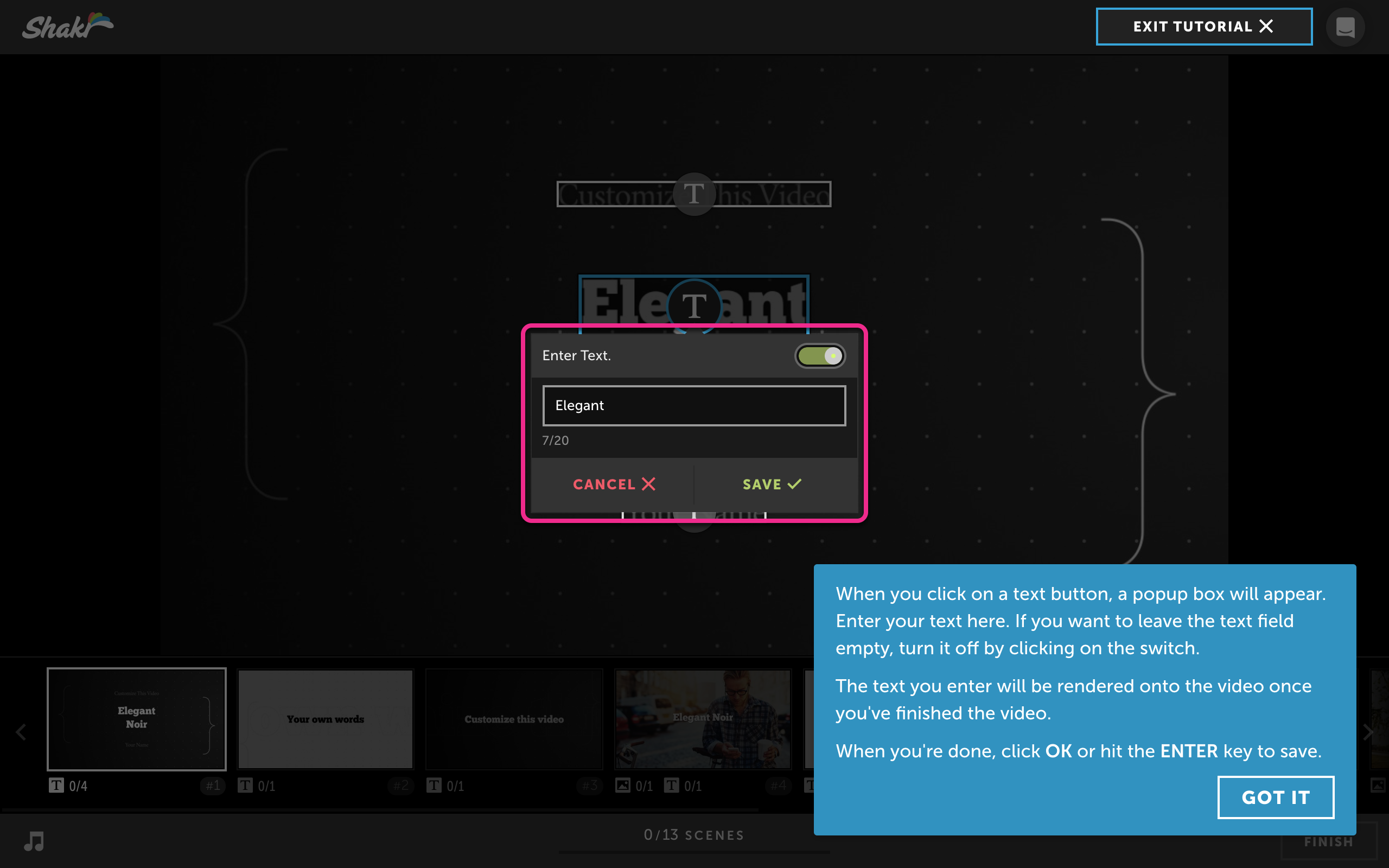
Task: Click the text icon under scene #4
Action: [672, 786]
